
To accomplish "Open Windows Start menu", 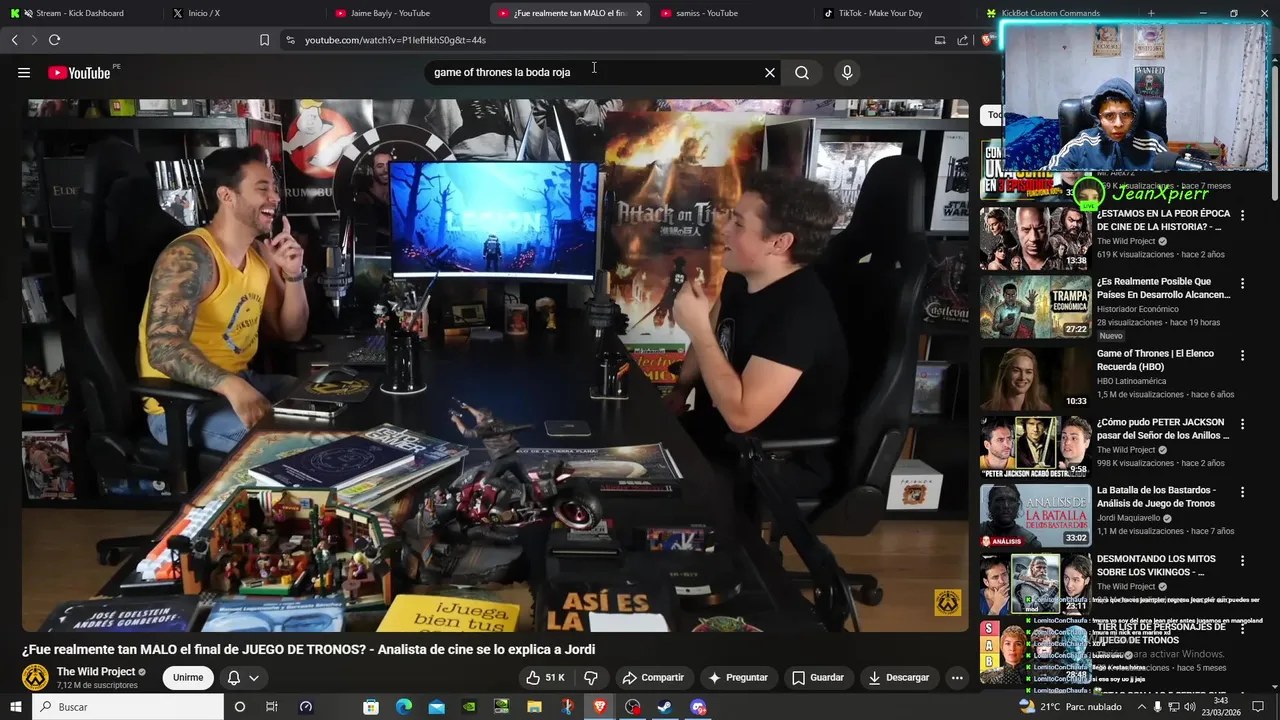I will coord(14,707).
